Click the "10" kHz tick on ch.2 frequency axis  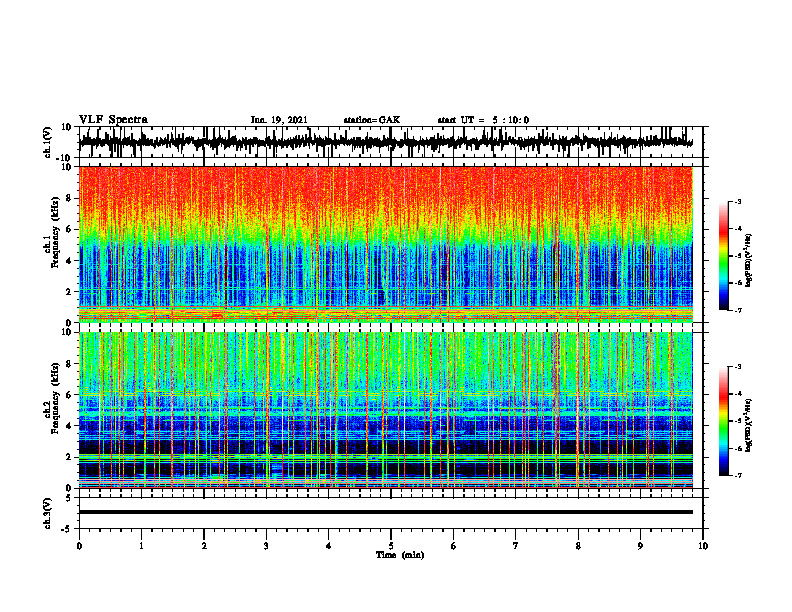point(67,332)
